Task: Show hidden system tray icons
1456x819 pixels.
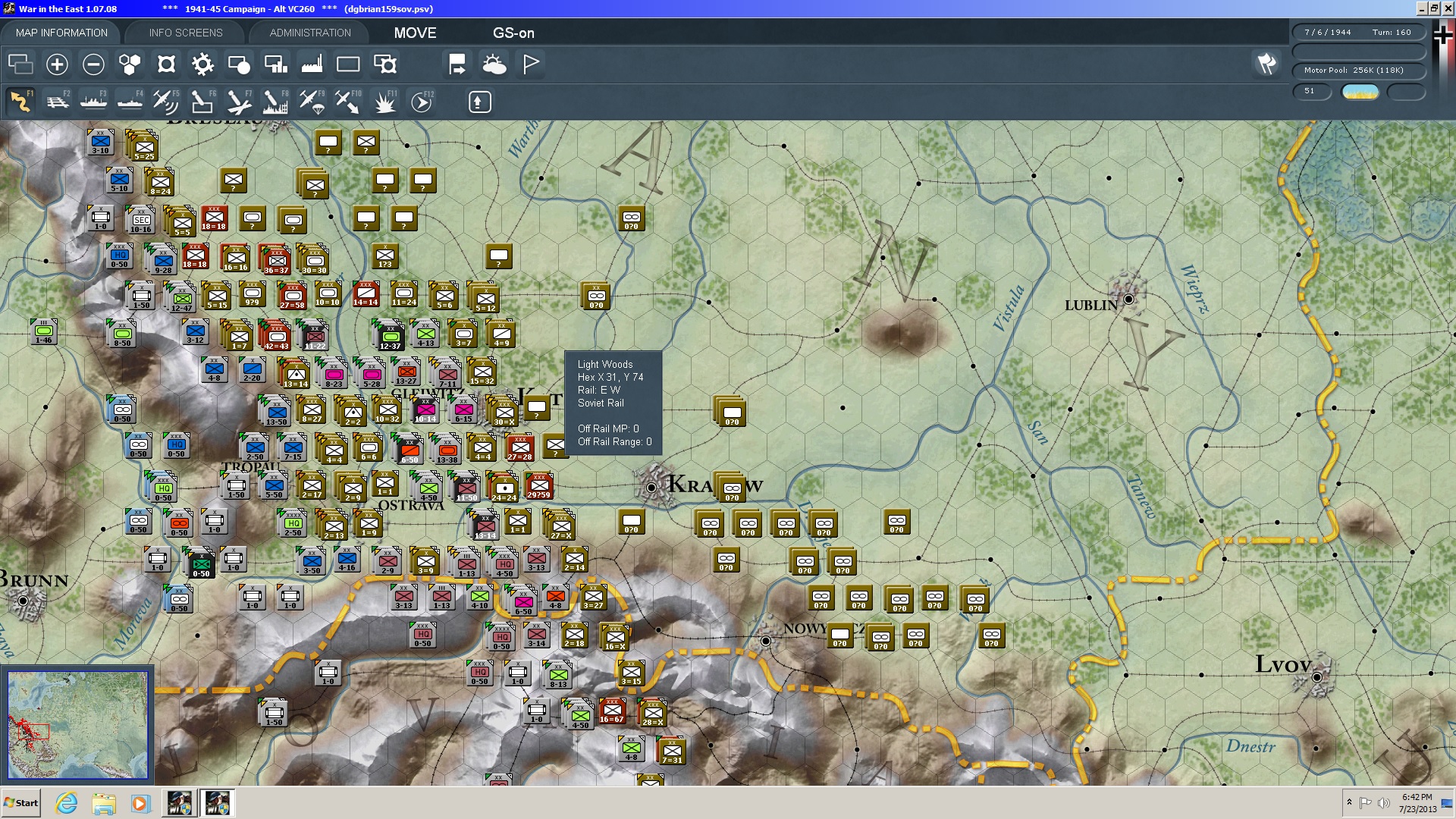Action: point(1349,802)
